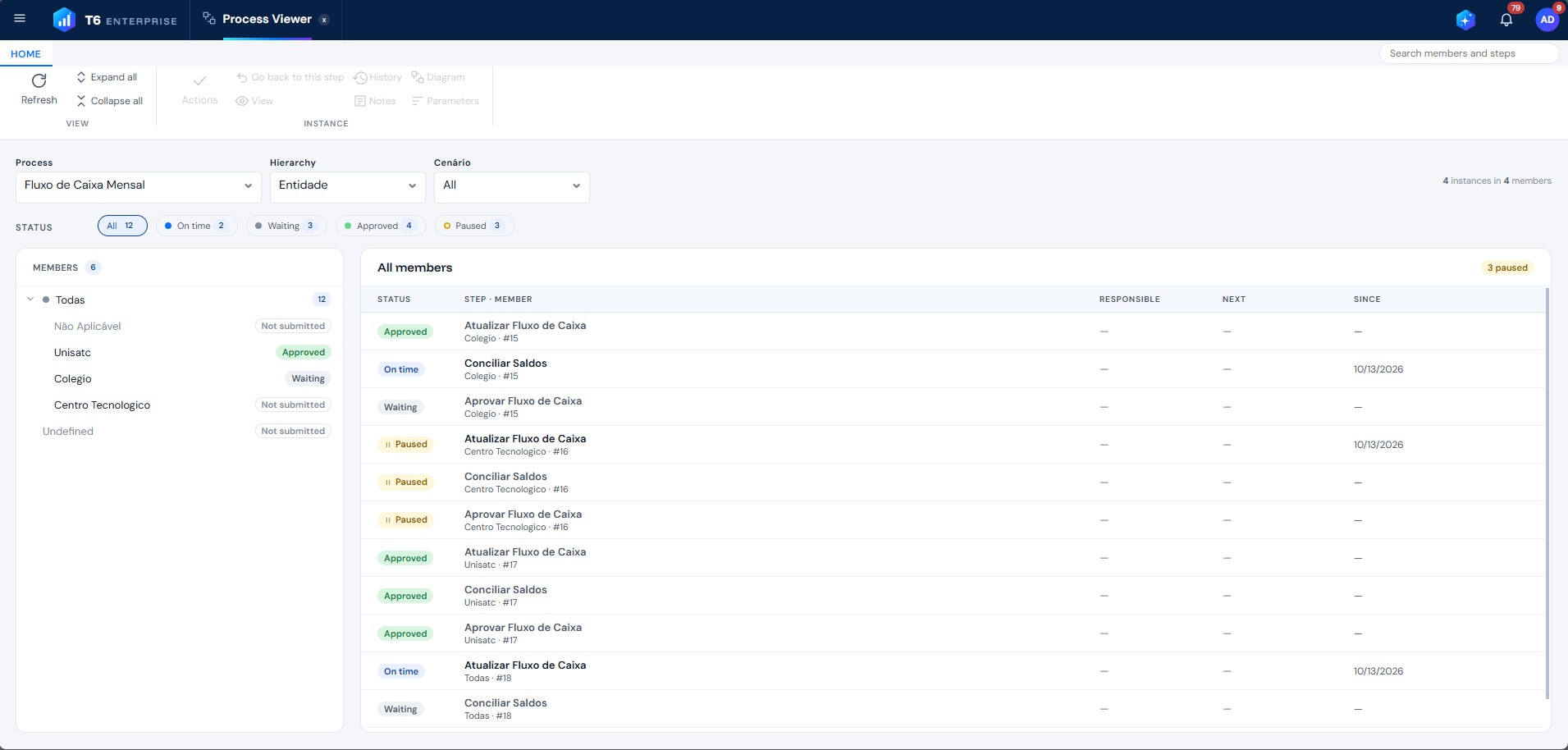Filter by Approved status chip
This screenshot has width=1568, height=750.
[381, 226]
